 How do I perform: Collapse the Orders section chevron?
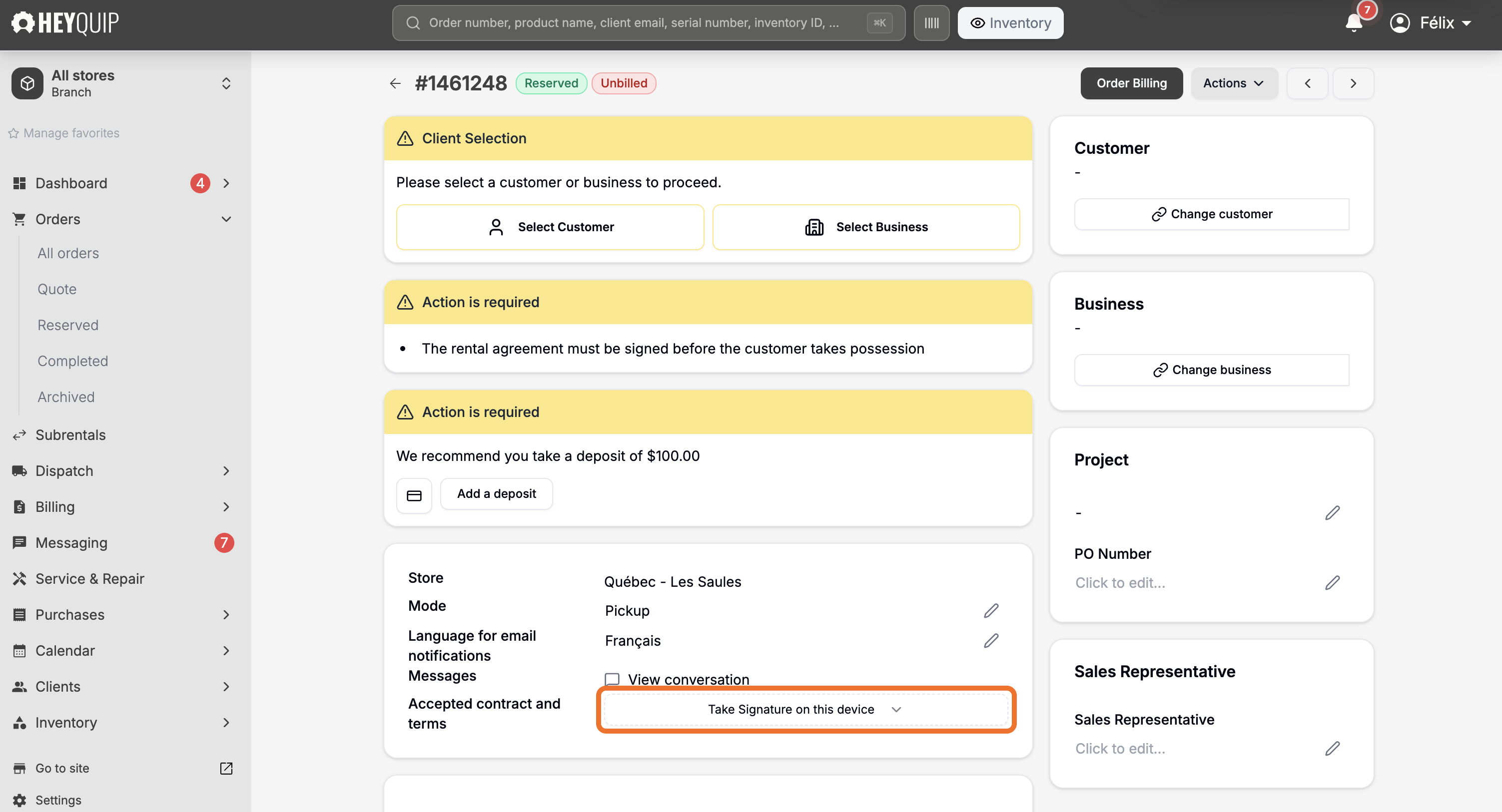pos(226,219)
